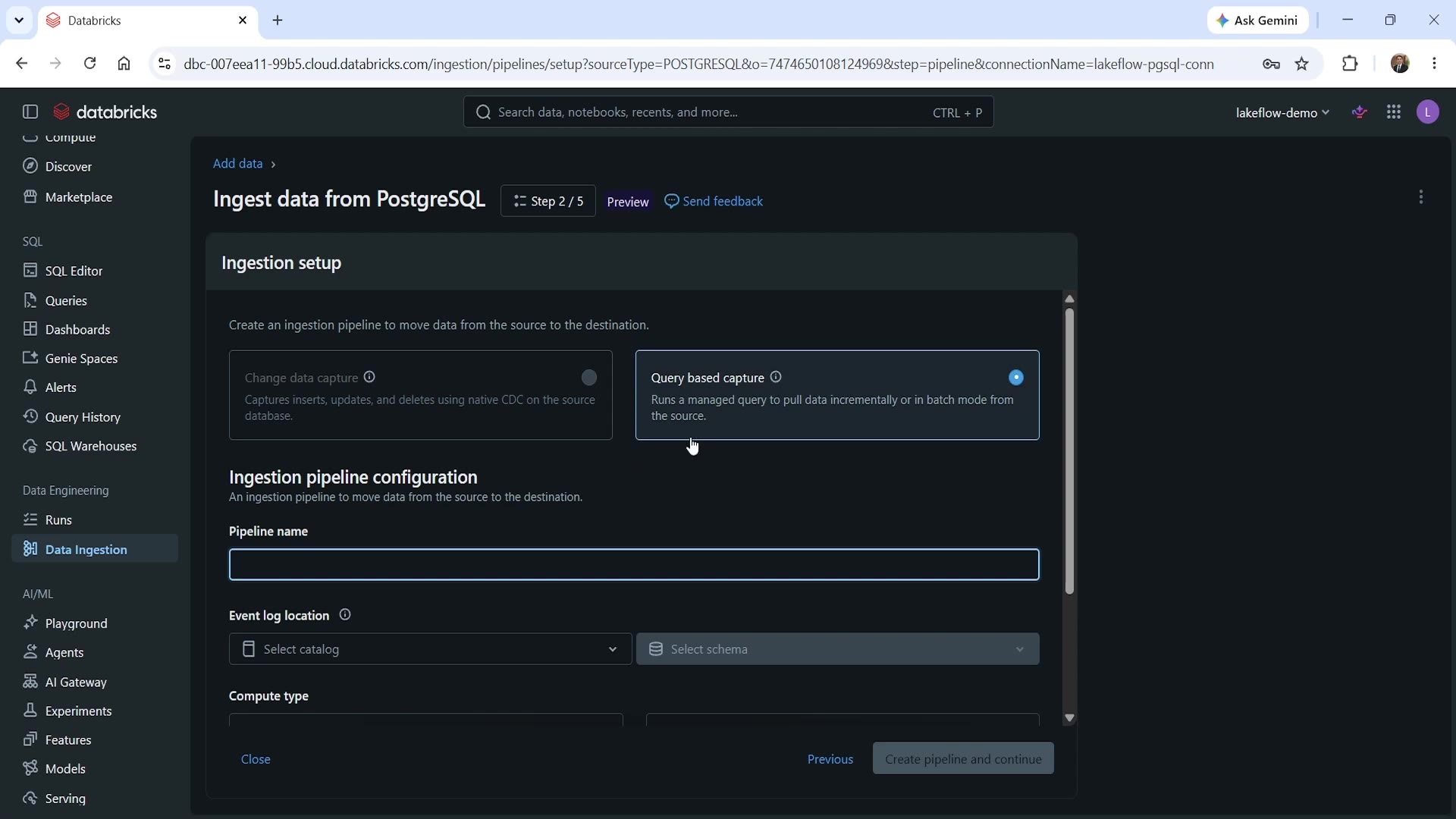The width and height of the screenshot is (1456, 819).
Task: Click Ask Gemini button
Action: click(x=1257, y=20)
